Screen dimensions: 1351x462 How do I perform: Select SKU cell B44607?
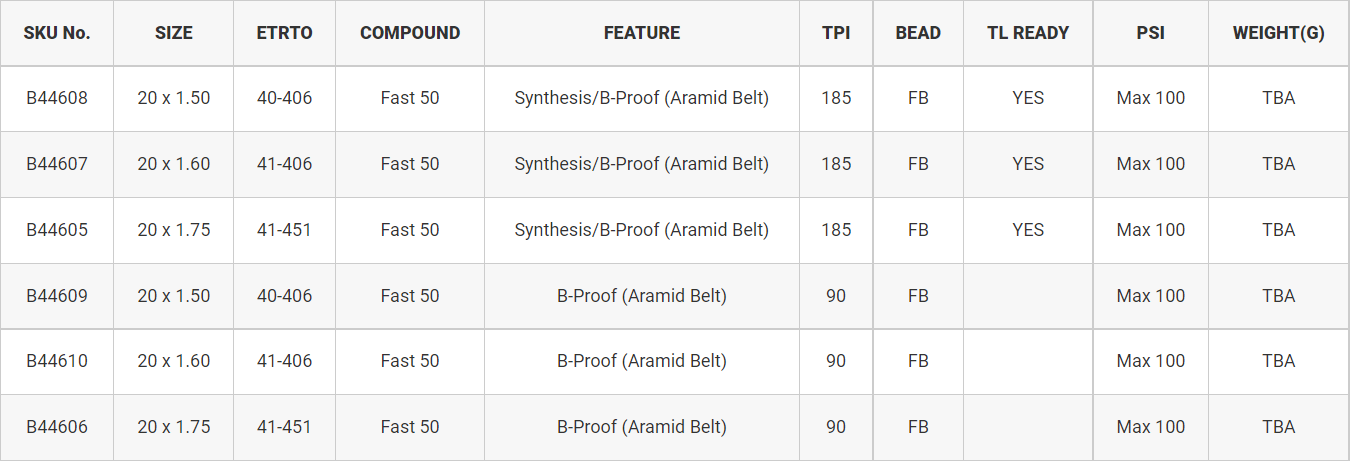pos(57,164)
